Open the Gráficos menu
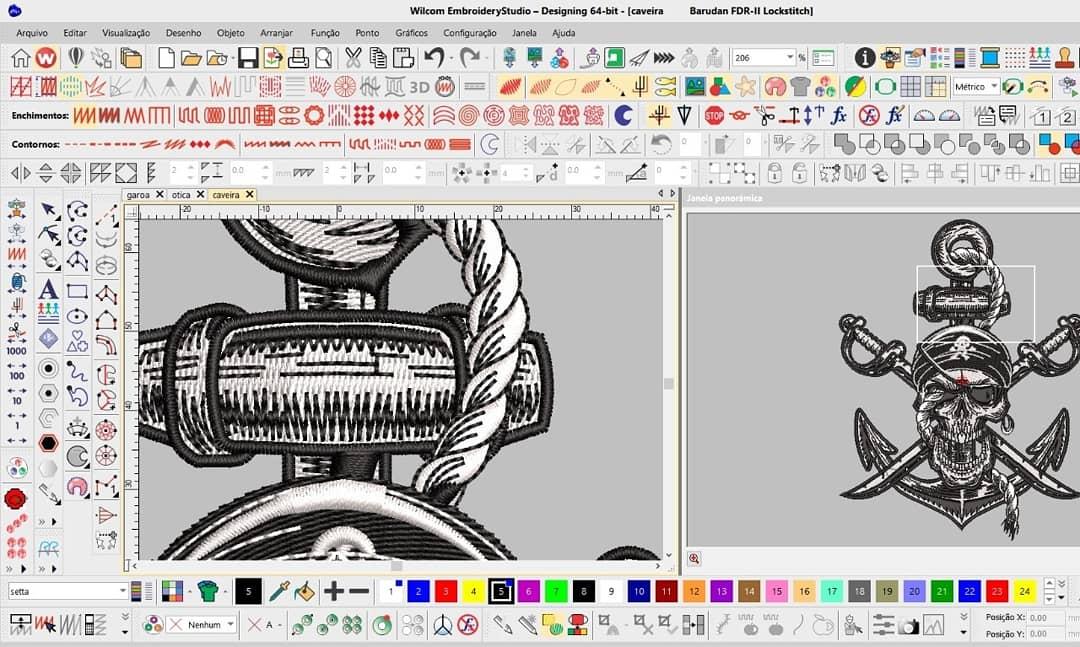 (411, 32)
